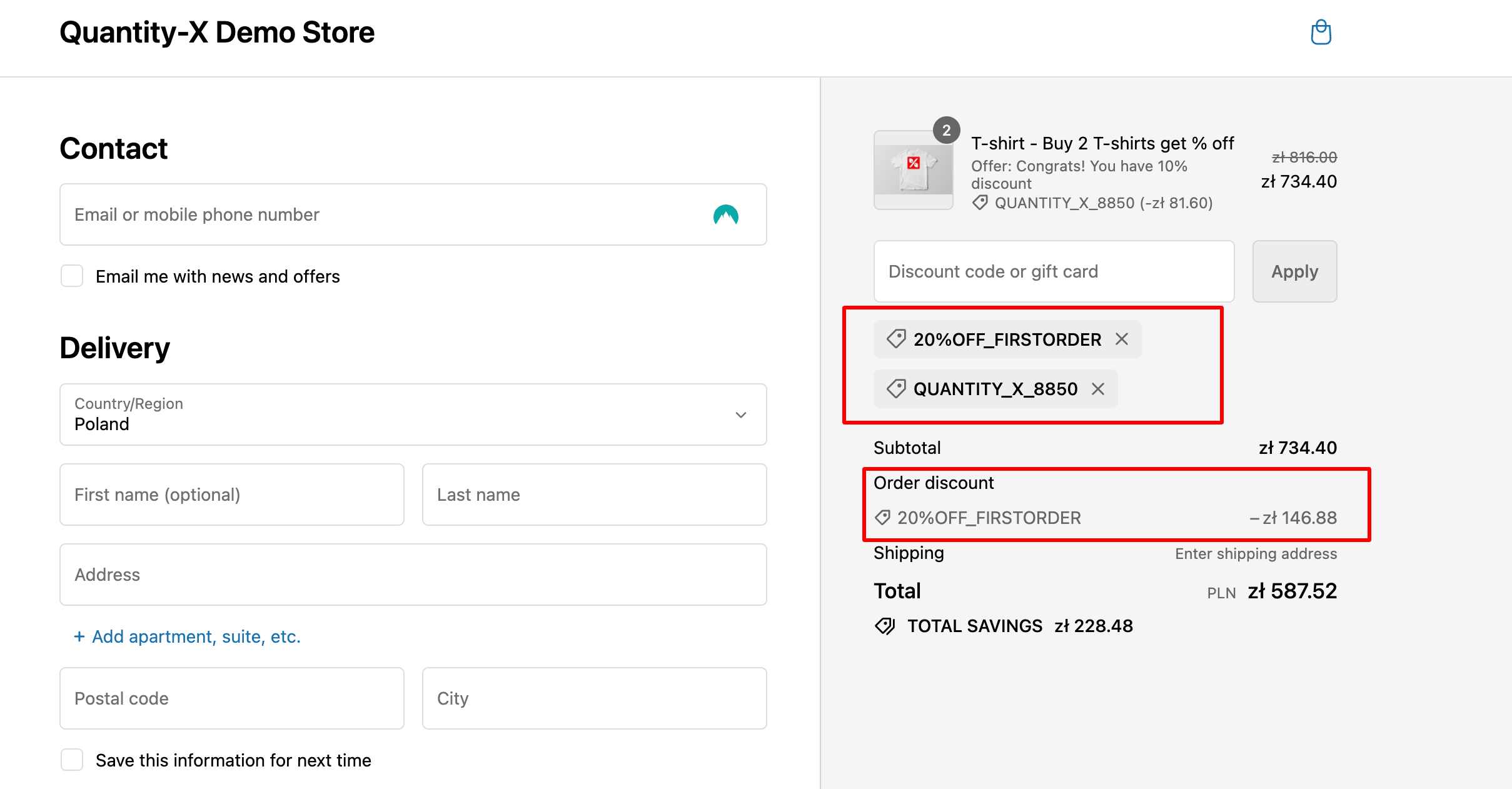The height and width of the screenshot is (789, 1512).
Task: Click the Total Savings tag icon
Action: point(885,626)
